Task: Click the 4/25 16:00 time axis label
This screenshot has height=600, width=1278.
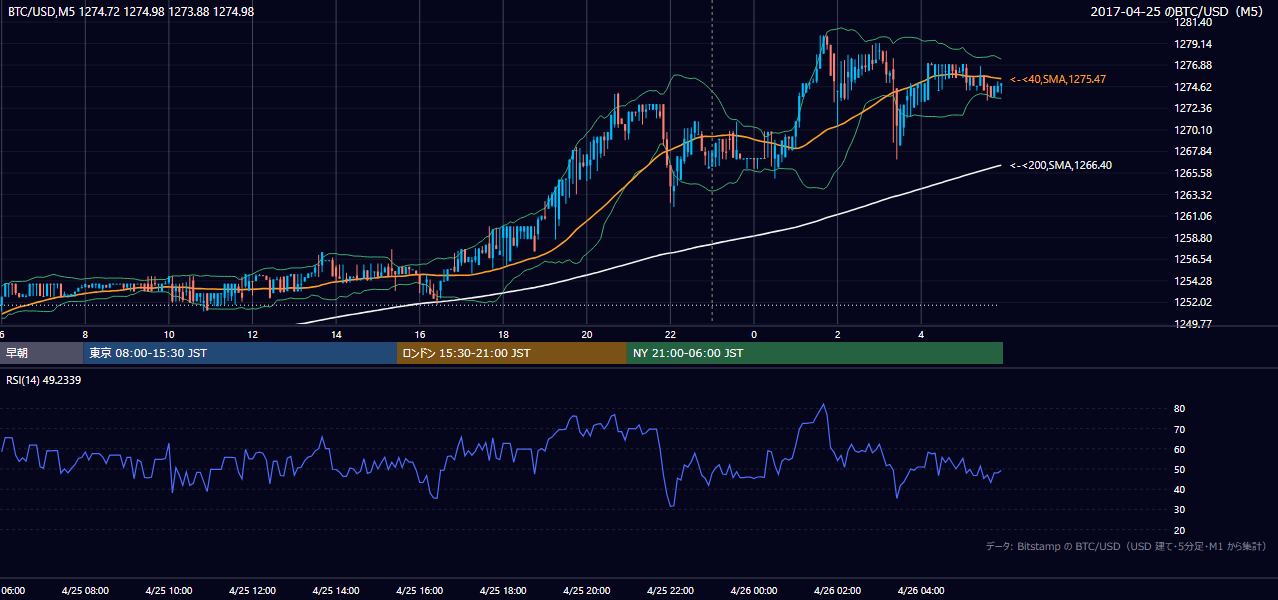Action: 420,590
